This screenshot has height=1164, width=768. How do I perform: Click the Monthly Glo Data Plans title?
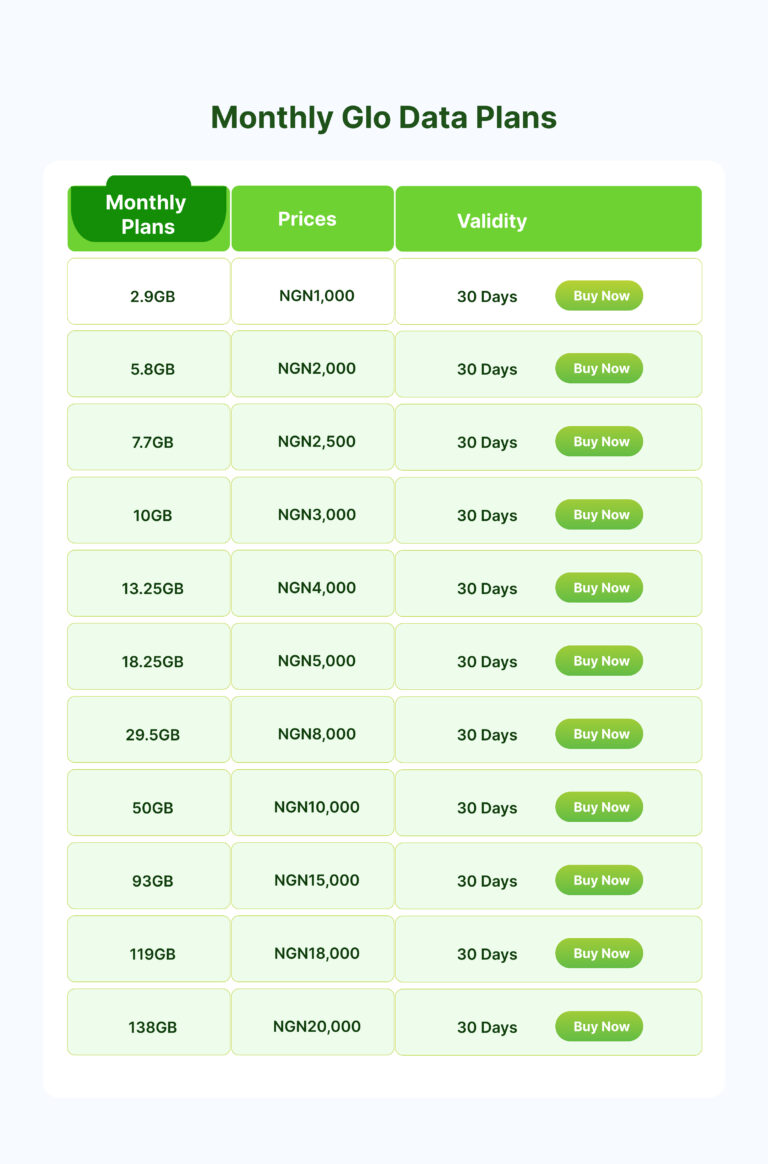tap(383, 117)
